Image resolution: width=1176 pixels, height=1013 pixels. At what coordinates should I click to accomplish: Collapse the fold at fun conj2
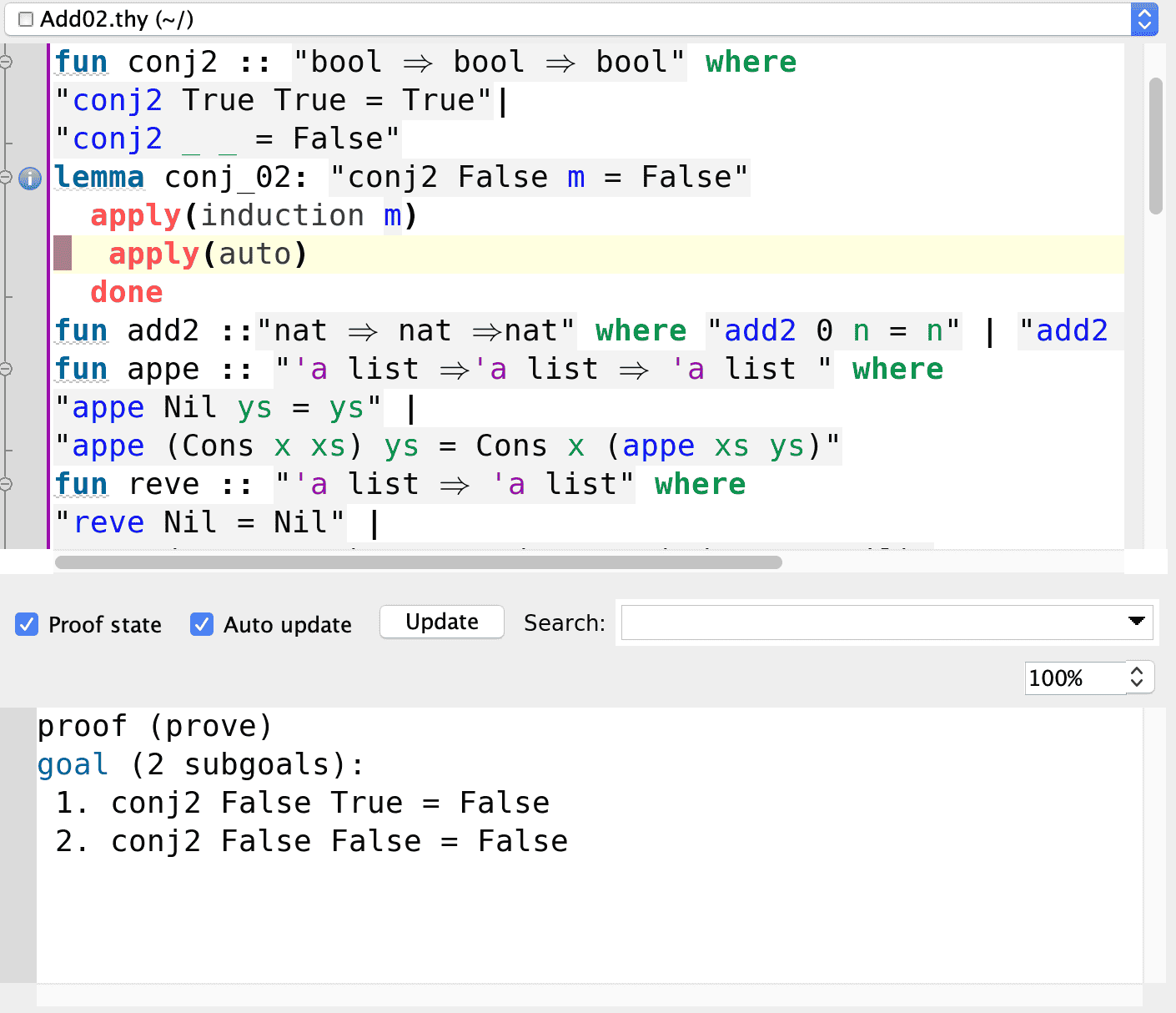(6, 62)
